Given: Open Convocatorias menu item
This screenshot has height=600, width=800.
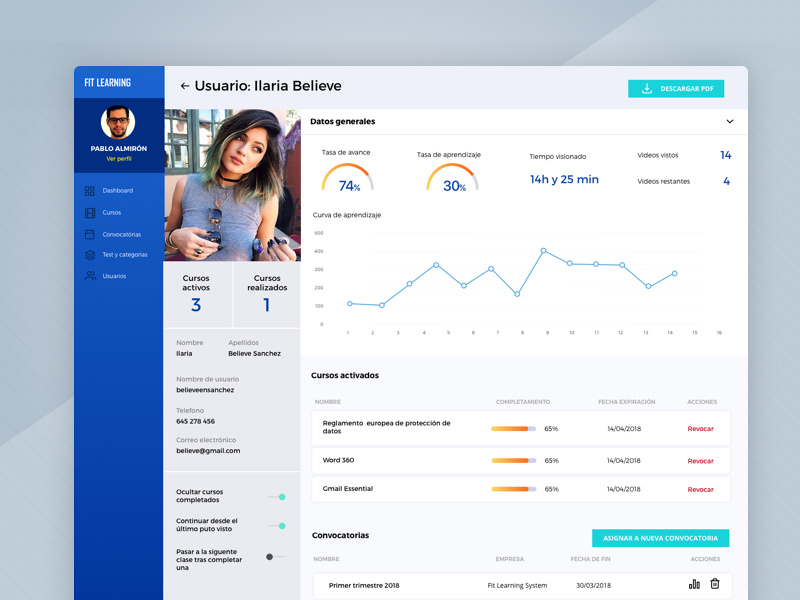Looking at the screenshot, I should click(121, 234).
